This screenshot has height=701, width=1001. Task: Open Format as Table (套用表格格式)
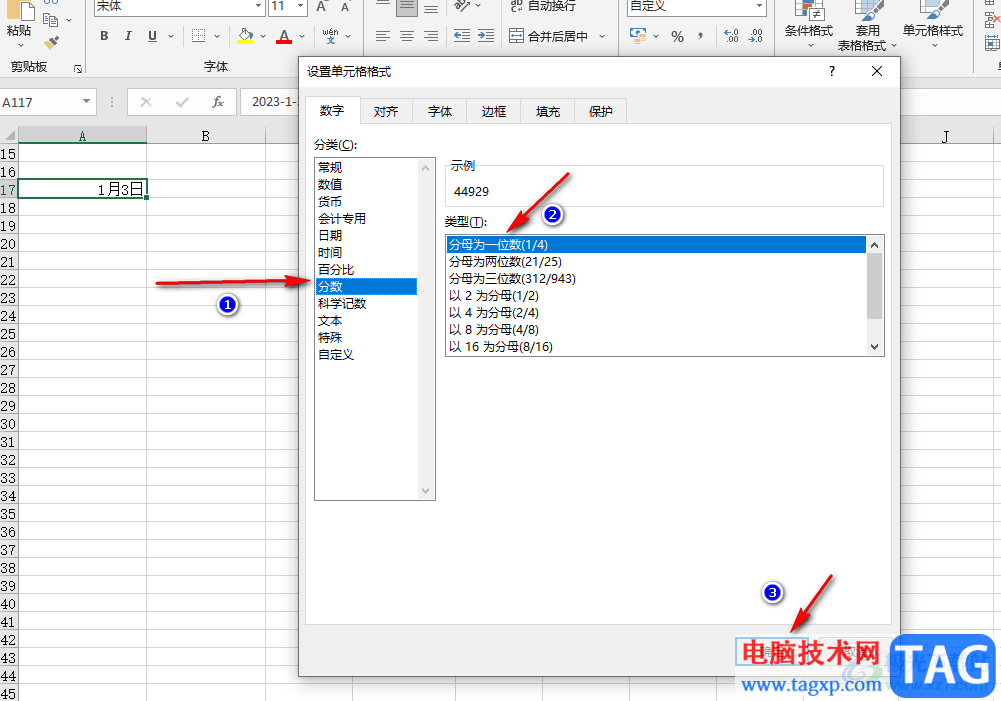(867, 26)
